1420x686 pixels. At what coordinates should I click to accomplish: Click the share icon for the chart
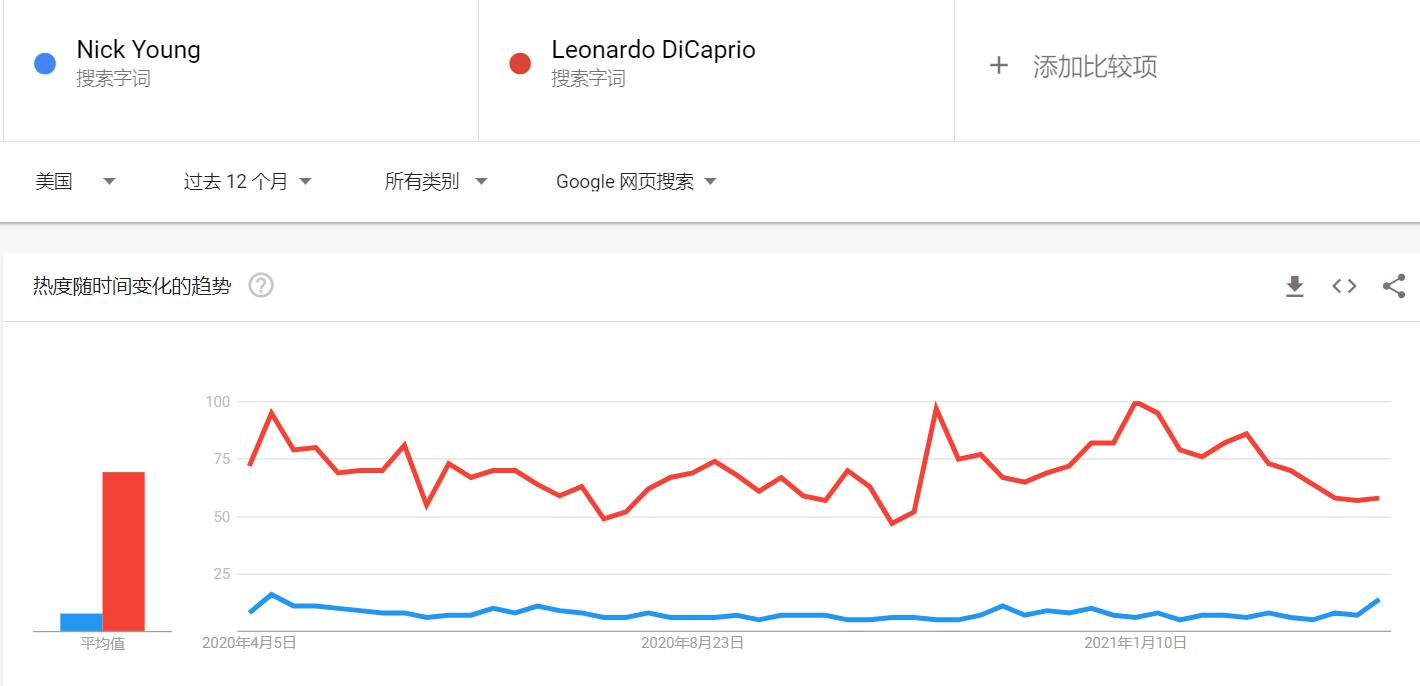click(1393, 287)
